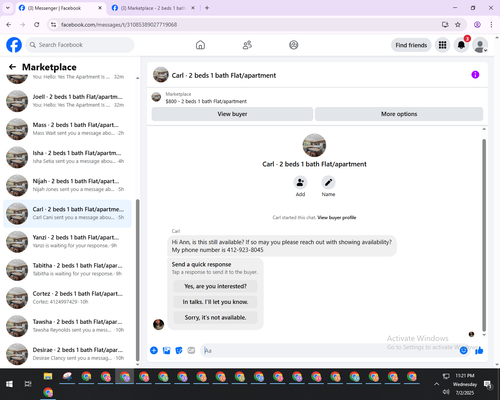Open the Notifications bell
Viewport: 500px width, 400px height.
461,45
